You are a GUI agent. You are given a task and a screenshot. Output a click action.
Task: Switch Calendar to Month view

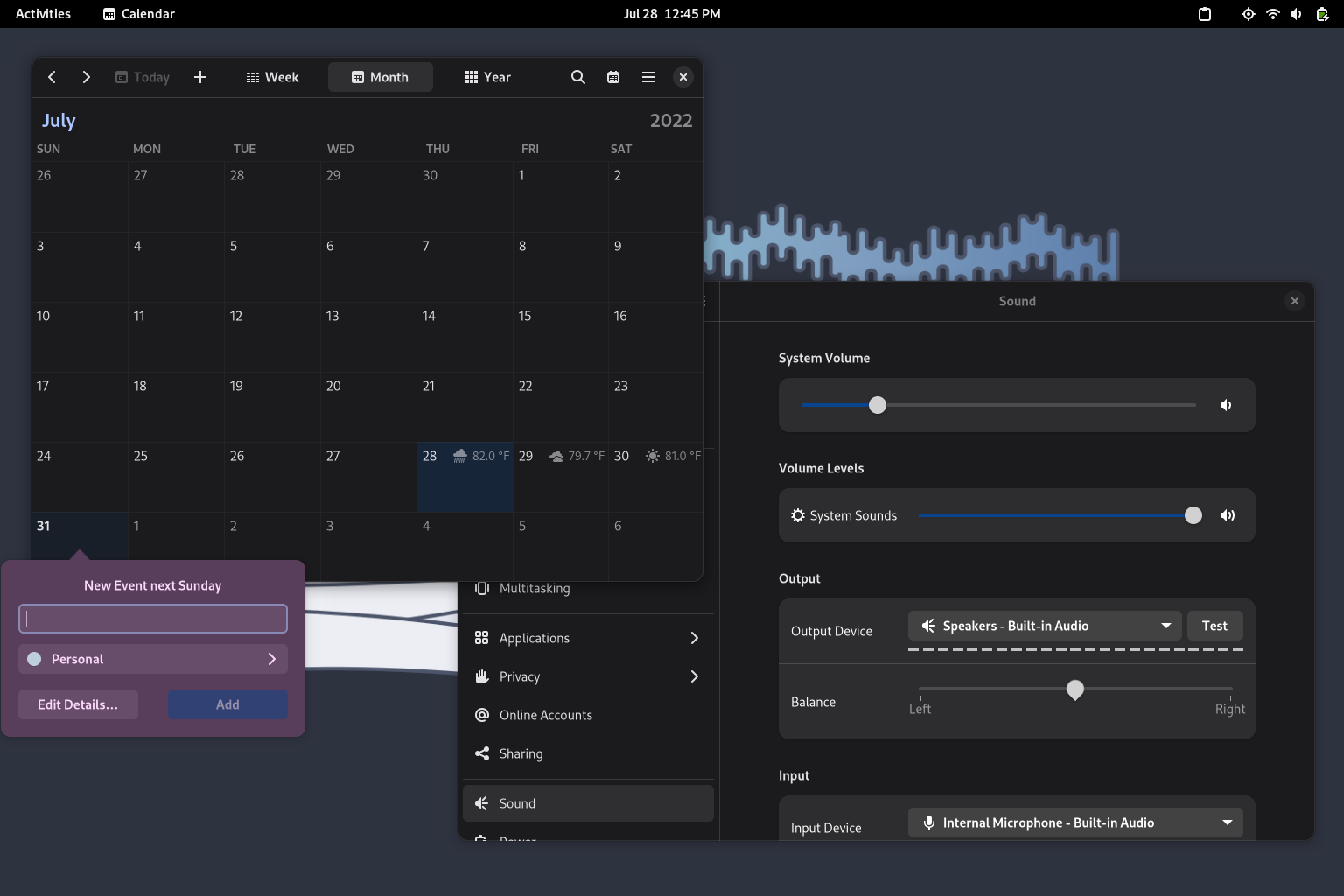(380, 77)
